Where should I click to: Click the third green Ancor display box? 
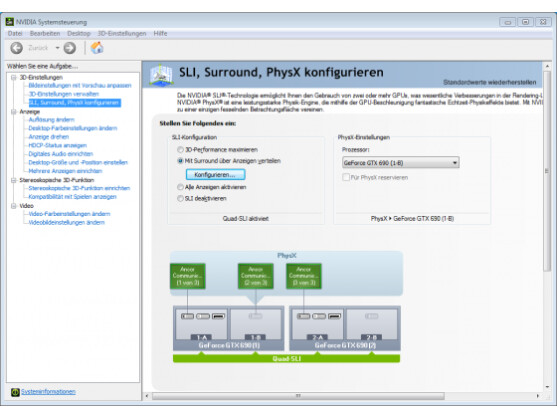tap(304, 276)
